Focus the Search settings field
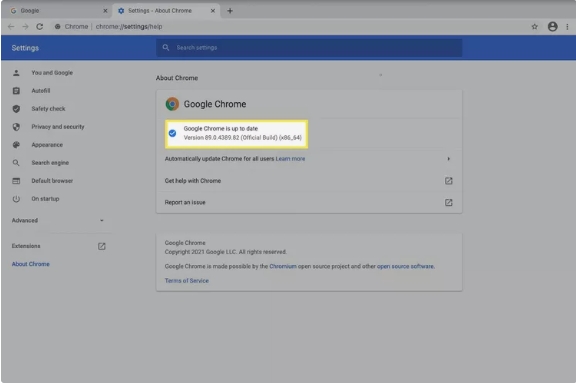Screen dimensions: 576x383 309,48
